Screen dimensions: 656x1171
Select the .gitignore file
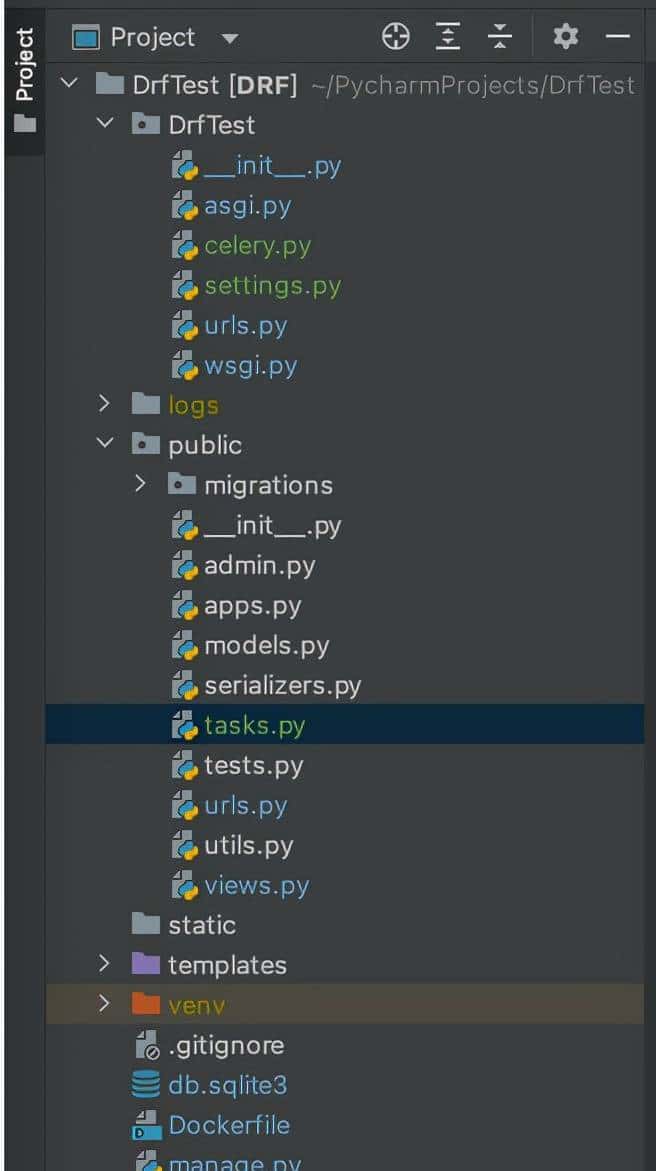tap(226, 1045)
